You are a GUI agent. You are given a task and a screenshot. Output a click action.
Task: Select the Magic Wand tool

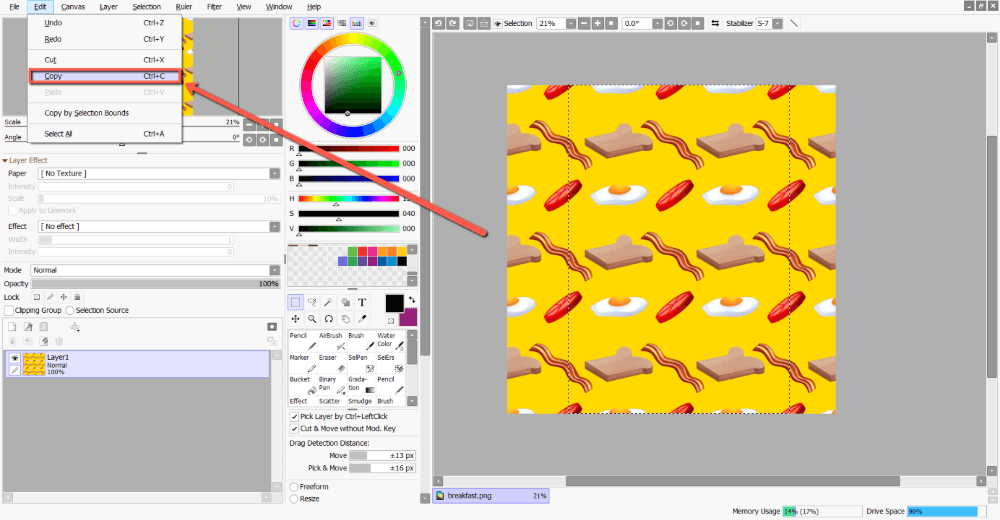328,302
